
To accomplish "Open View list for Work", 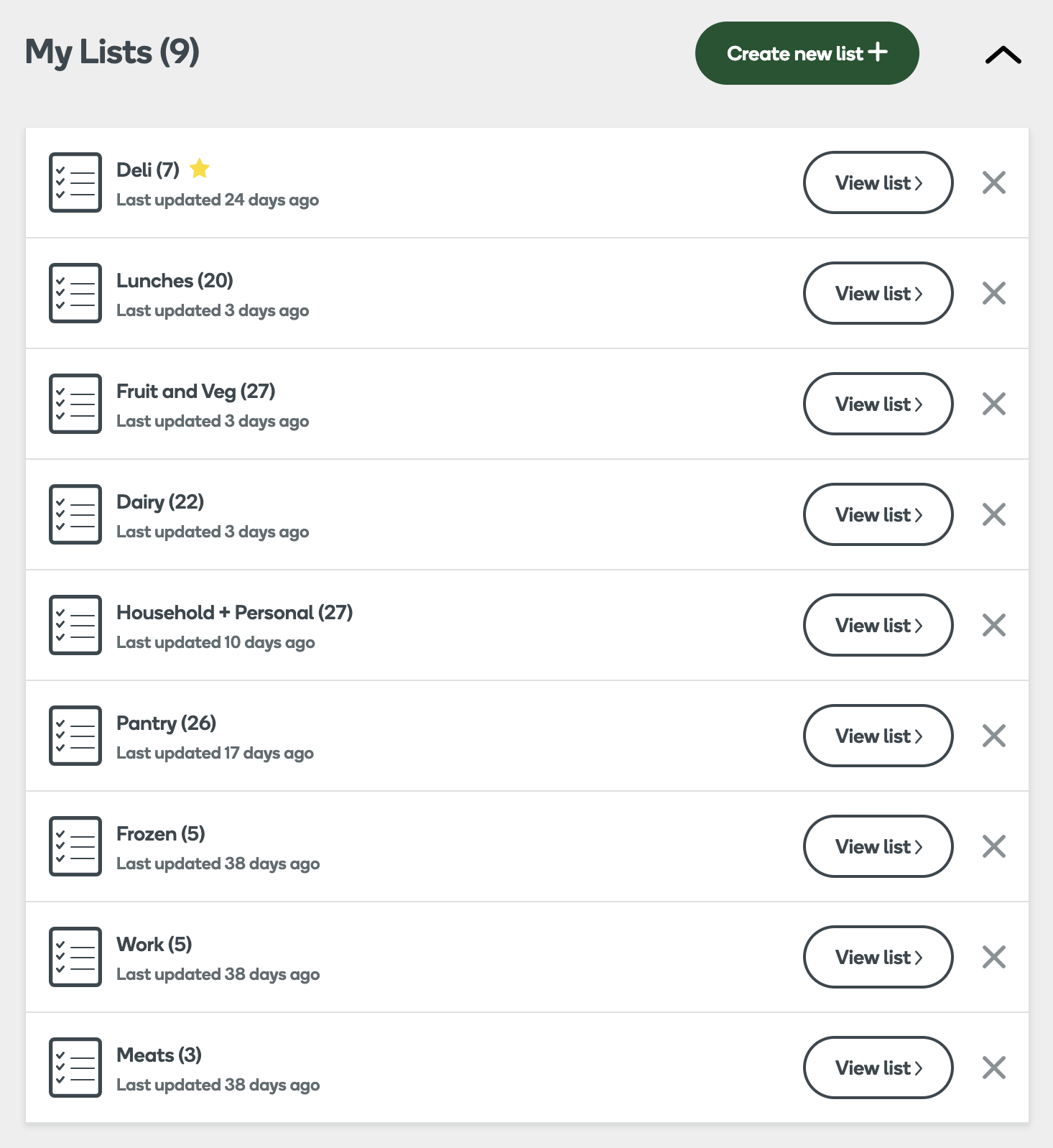I will point(878,957).
